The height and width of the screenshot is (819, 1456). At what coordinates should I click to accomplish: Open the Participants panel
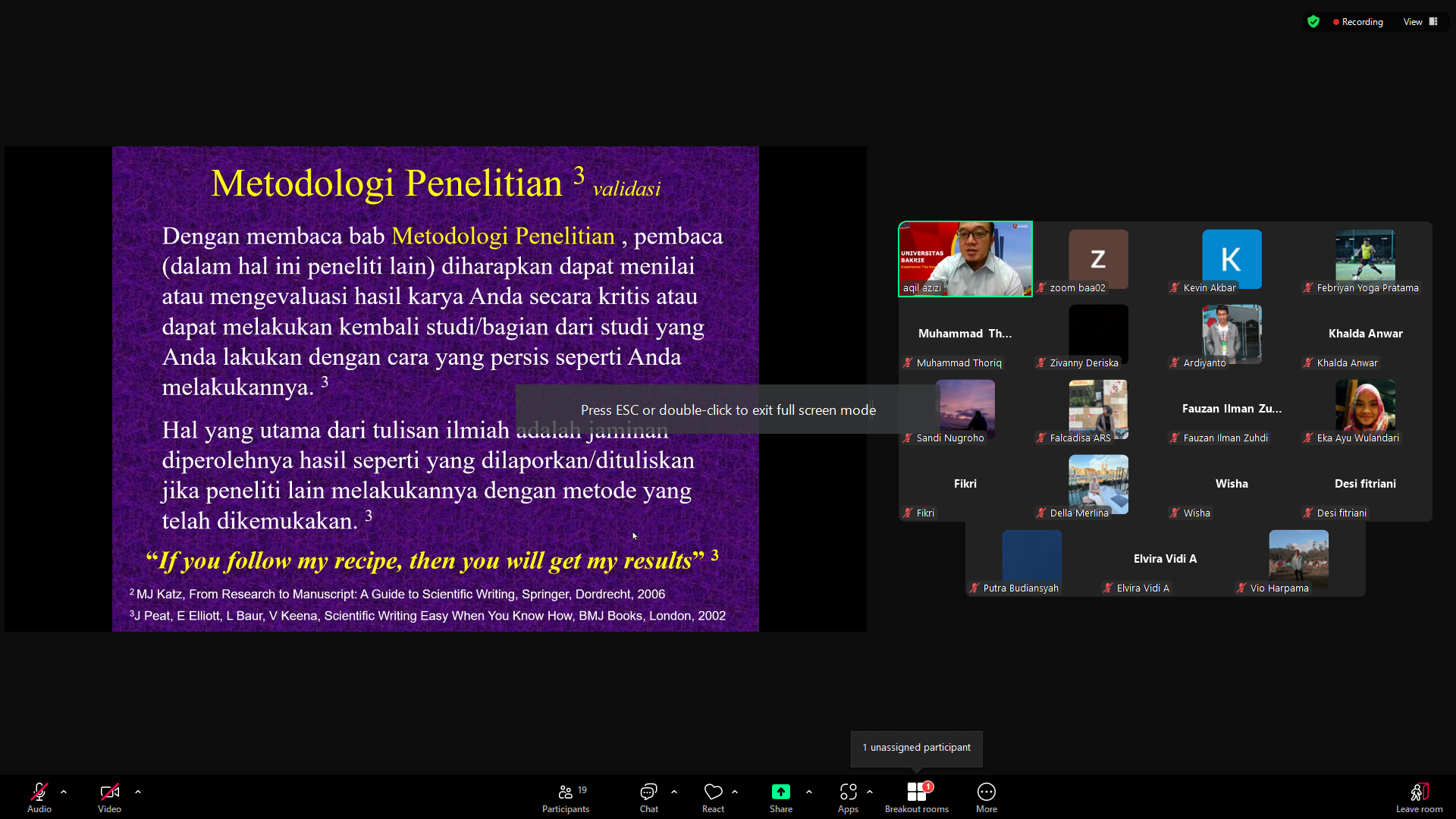point(566,798)
